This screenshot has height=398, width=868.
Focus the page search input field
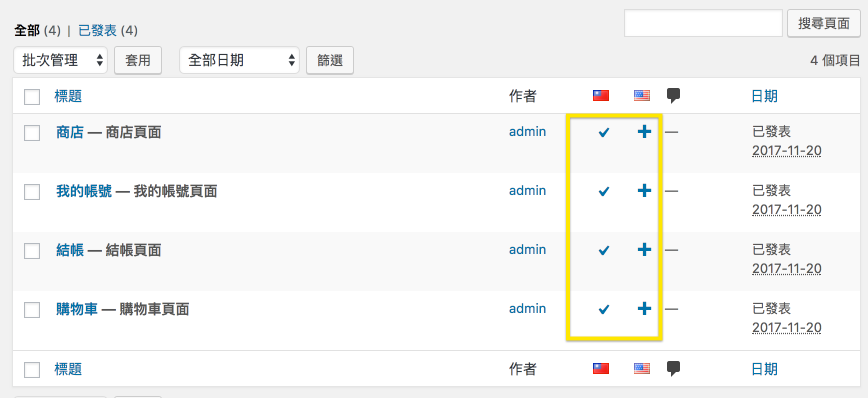tap(703, 23)
